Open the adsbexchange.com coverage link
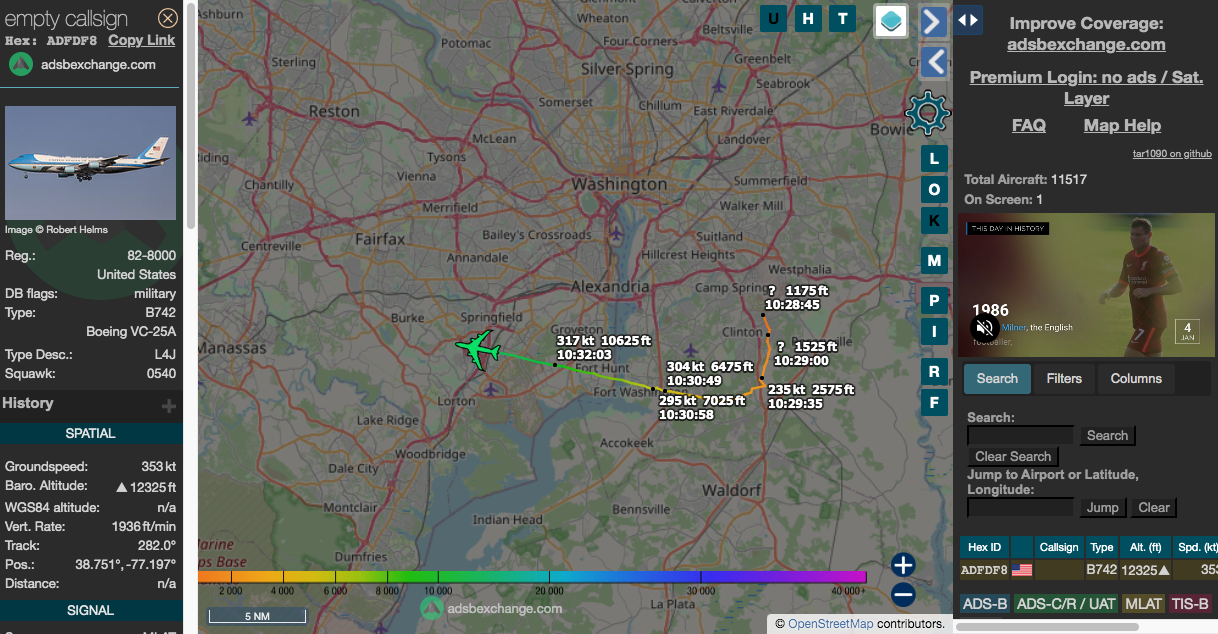1218x634 pixels. tap(1086, 44)
